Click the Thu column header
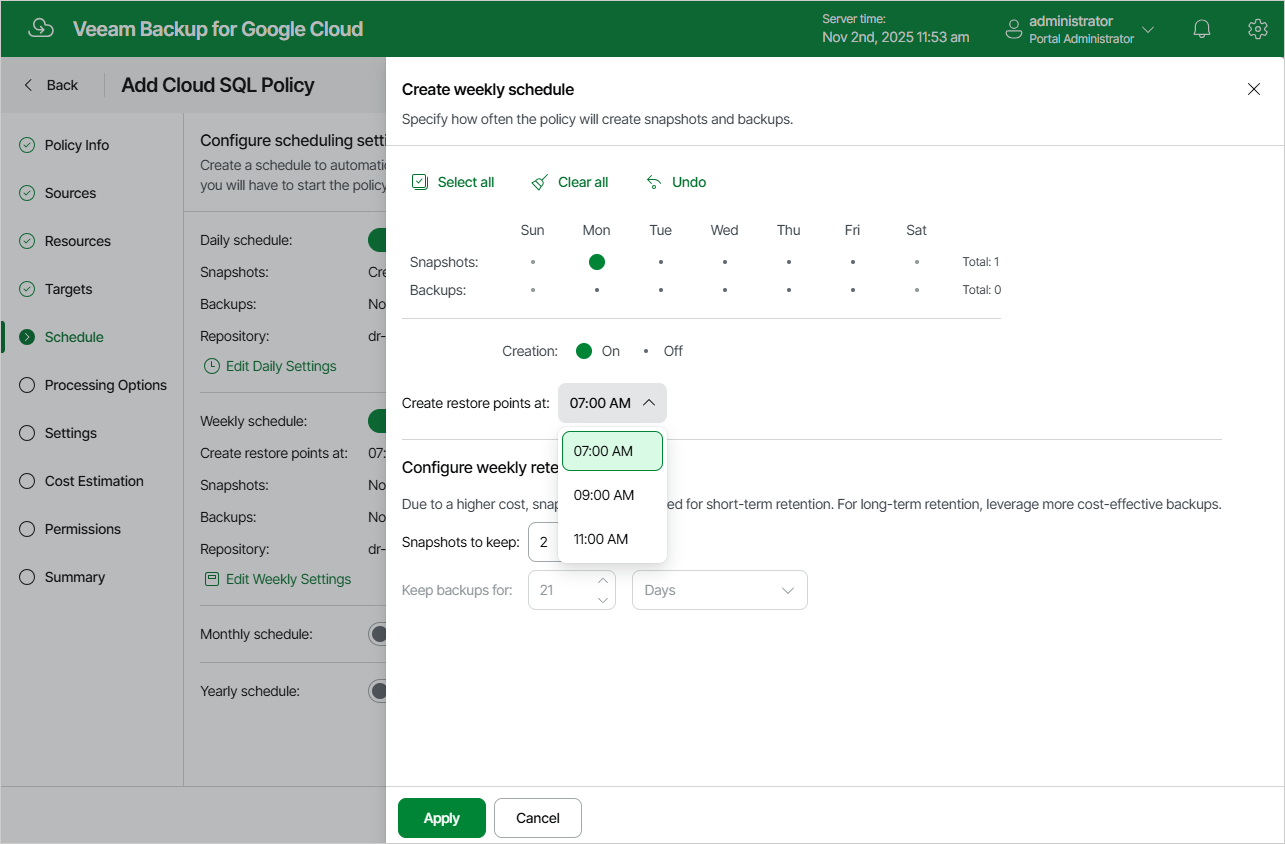 789,230
